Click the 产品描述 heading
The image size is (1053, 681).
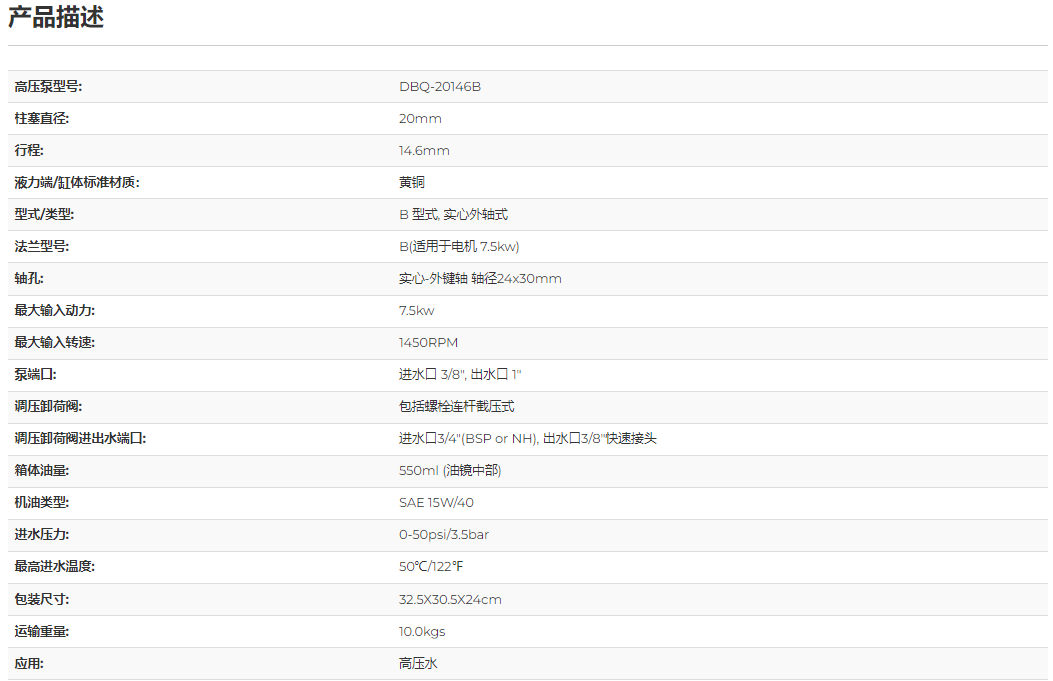tap(56, 18)
